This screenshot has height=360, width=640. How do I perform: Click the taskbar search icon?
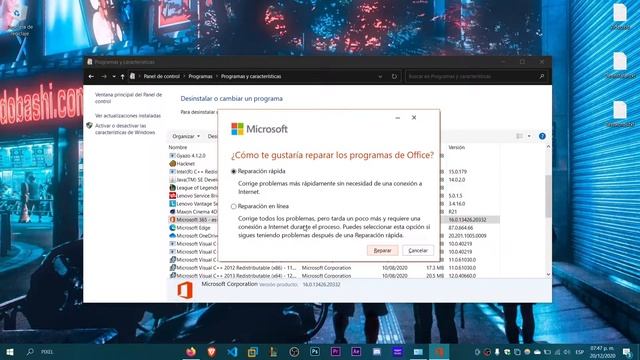30,351
